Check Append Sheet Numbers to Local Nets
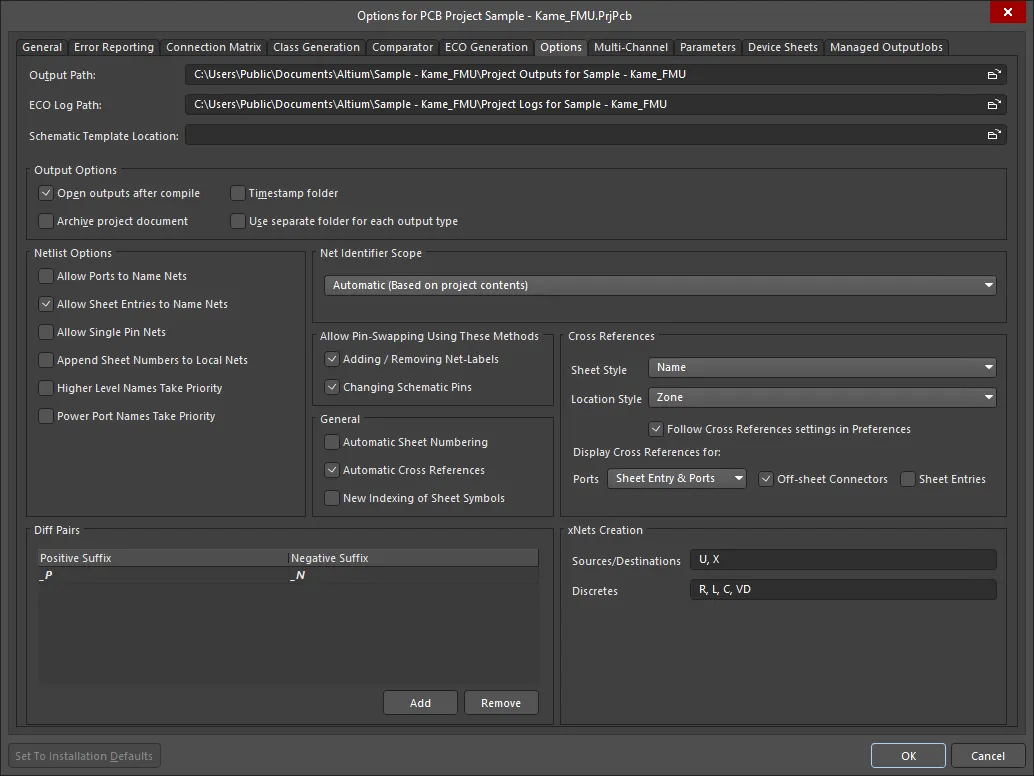 coord(46,360)
